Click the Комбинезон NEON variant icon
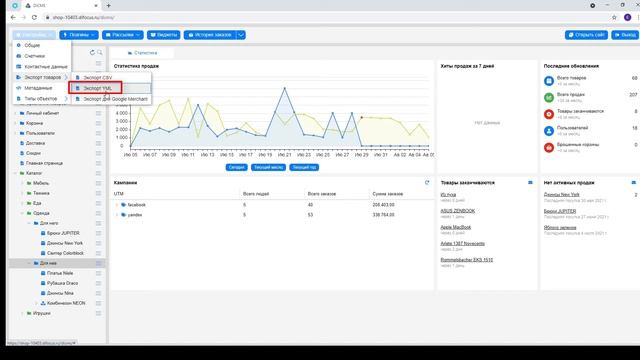This screenshot has height=360, width=640. (43, 303)
